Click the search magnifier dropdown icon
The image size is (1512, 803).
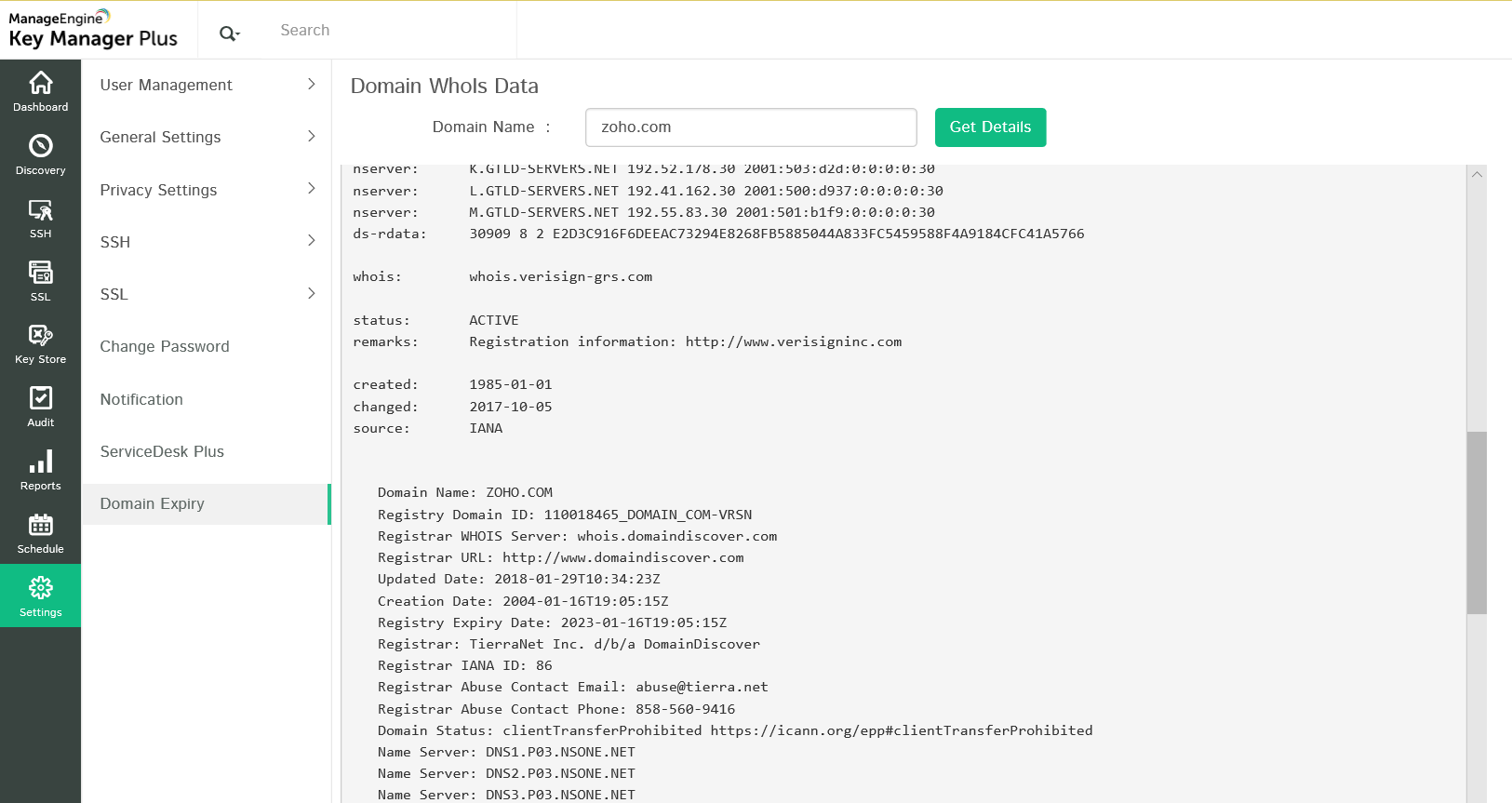click(229, 34)
